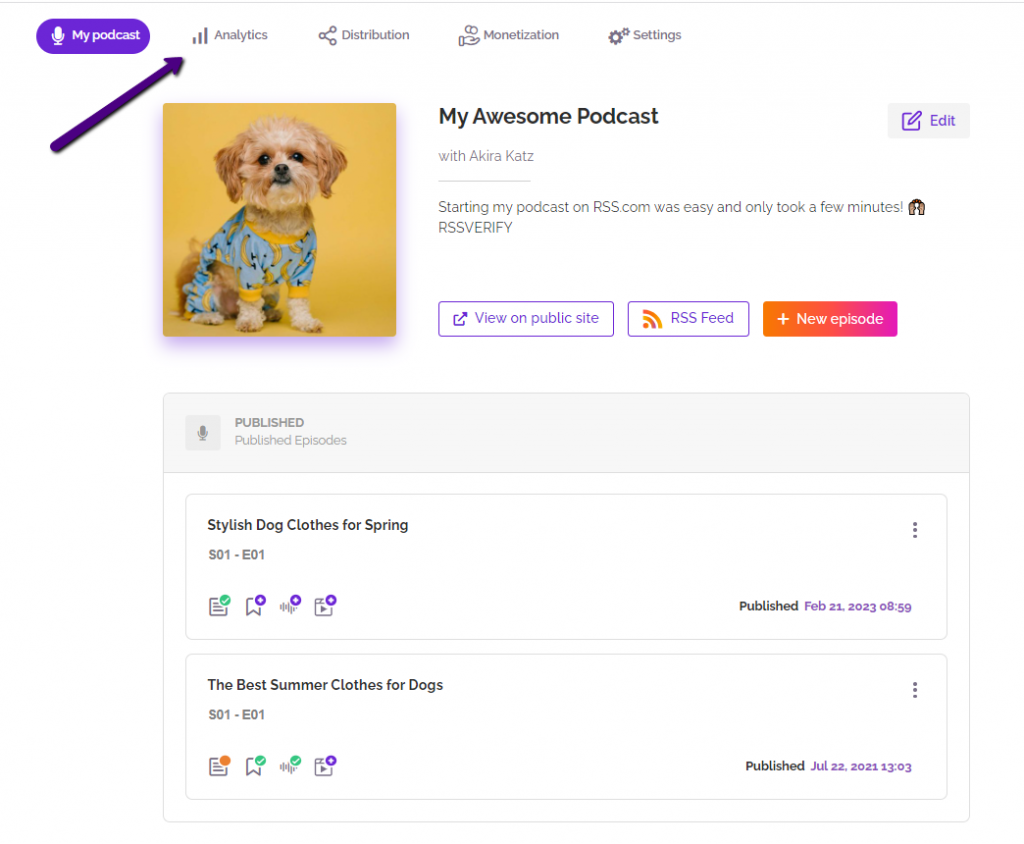Viewport: 1024px width, 844px height.
Task: Click S01 - E01 under Stylish Dog Clothes
Action: (236, 555)
